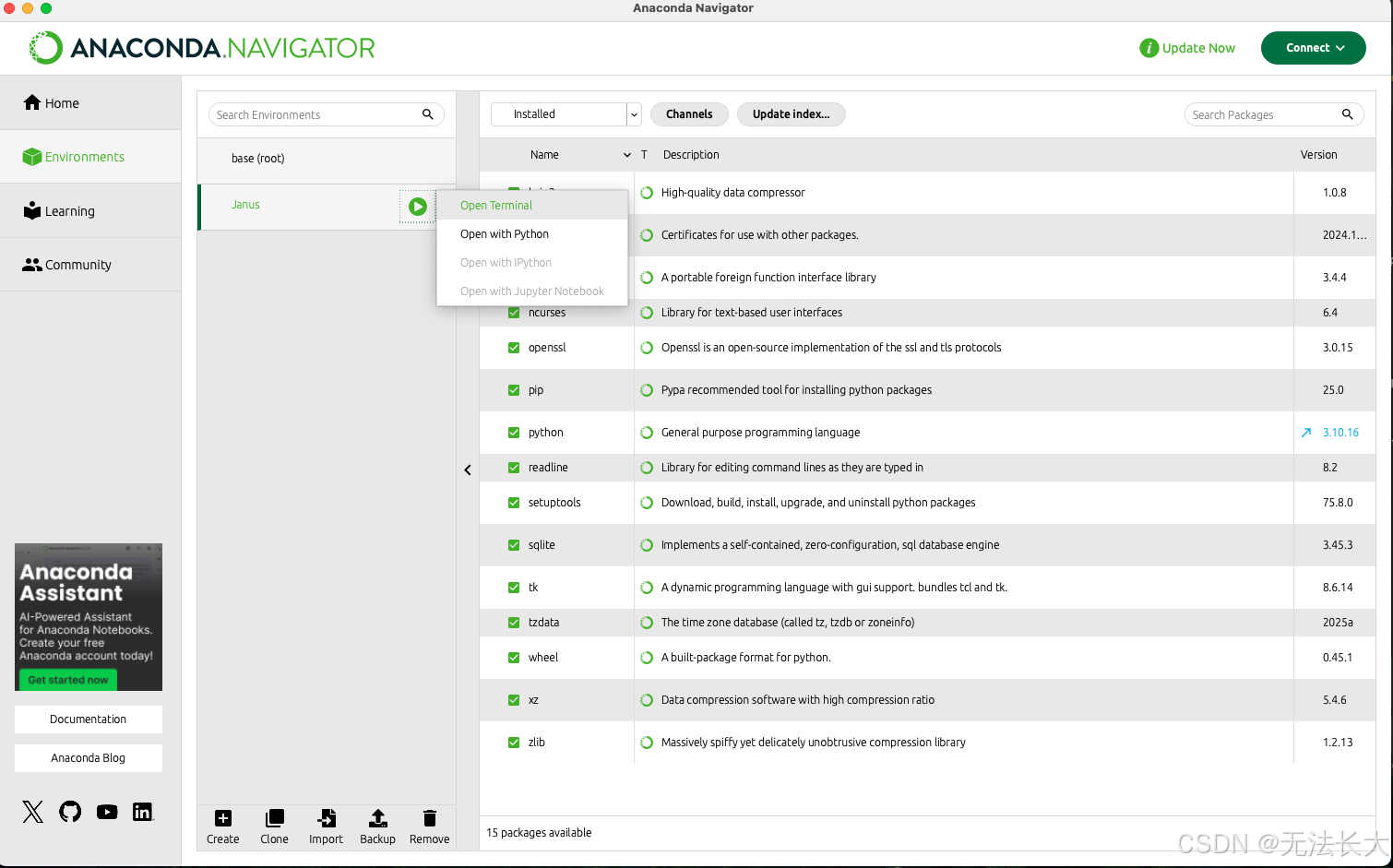Click the Update Now info icon
The image size is (1393, 868).
click(1149, 48)
